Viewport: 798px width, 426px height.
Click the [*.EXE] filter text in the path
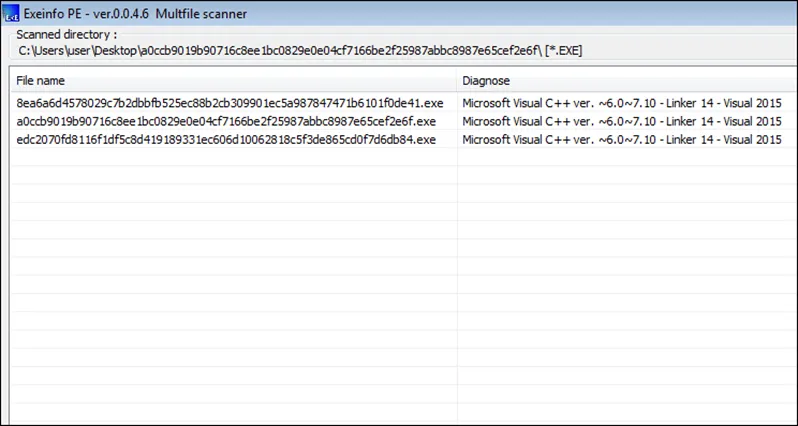click(x=563, y=51)
